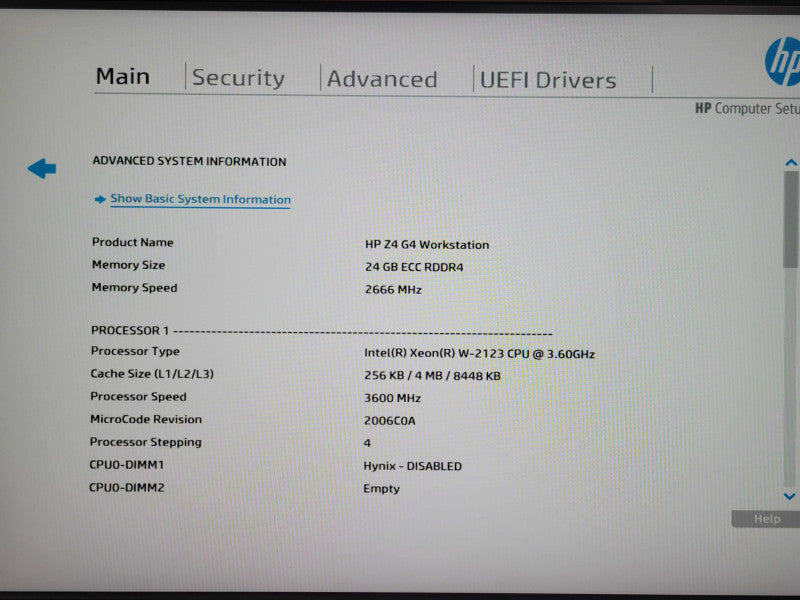This screenshot has width=800, height=600.
Task: Click the 2006C0A microcode value
Action: pyautogui.click(x=390, y=421)
